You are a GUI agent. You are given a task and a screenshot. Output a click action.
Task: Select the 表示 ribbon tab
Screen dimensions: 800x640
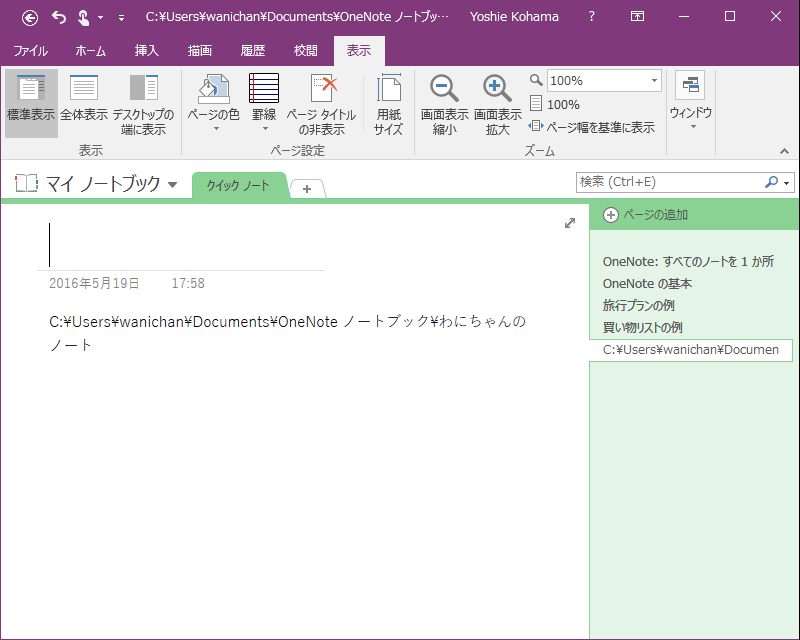click(x=359, y=51)
